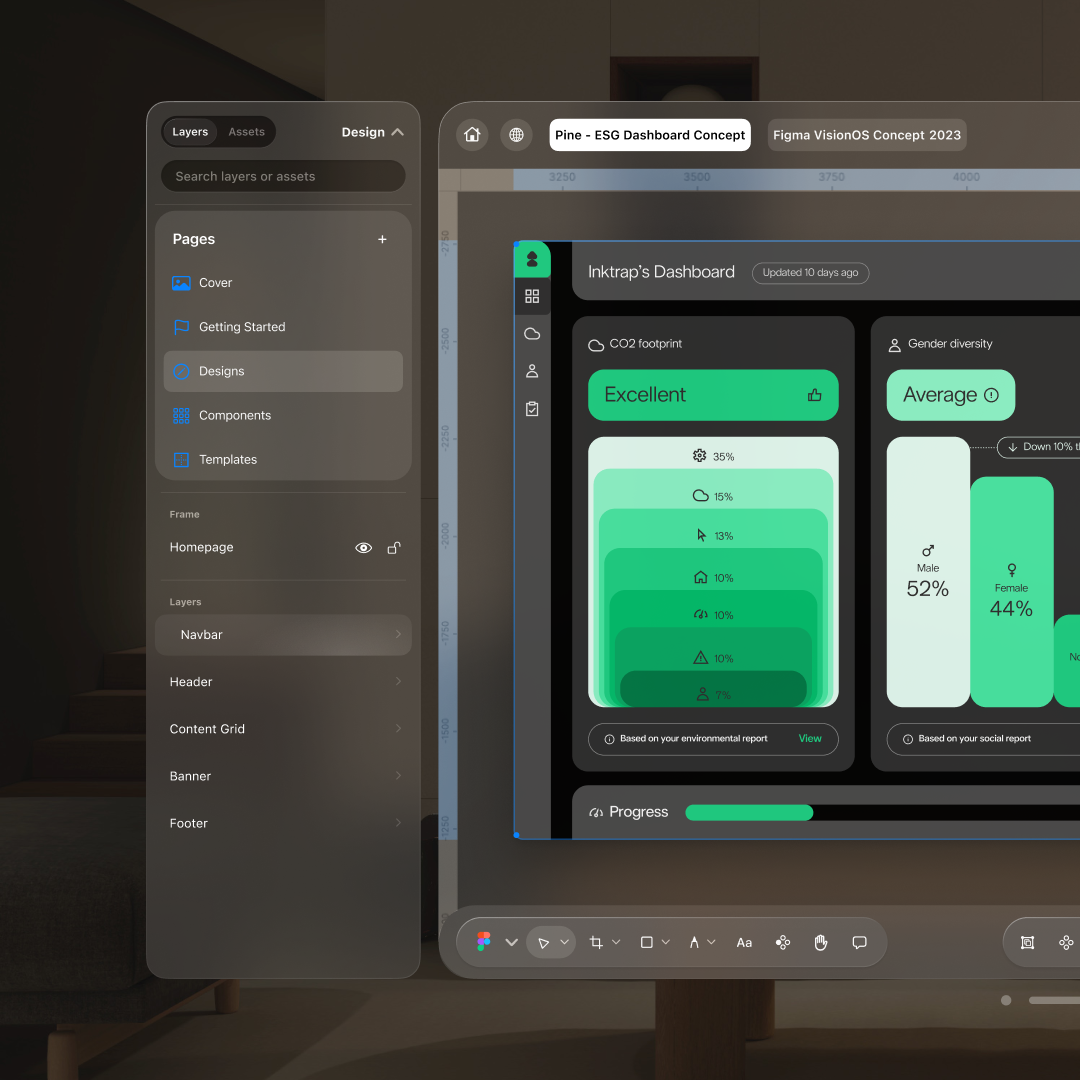Select the Comment bubble tool
Screen dimensions: 1080x1080
pyautogui.click(x=859, y=942)
